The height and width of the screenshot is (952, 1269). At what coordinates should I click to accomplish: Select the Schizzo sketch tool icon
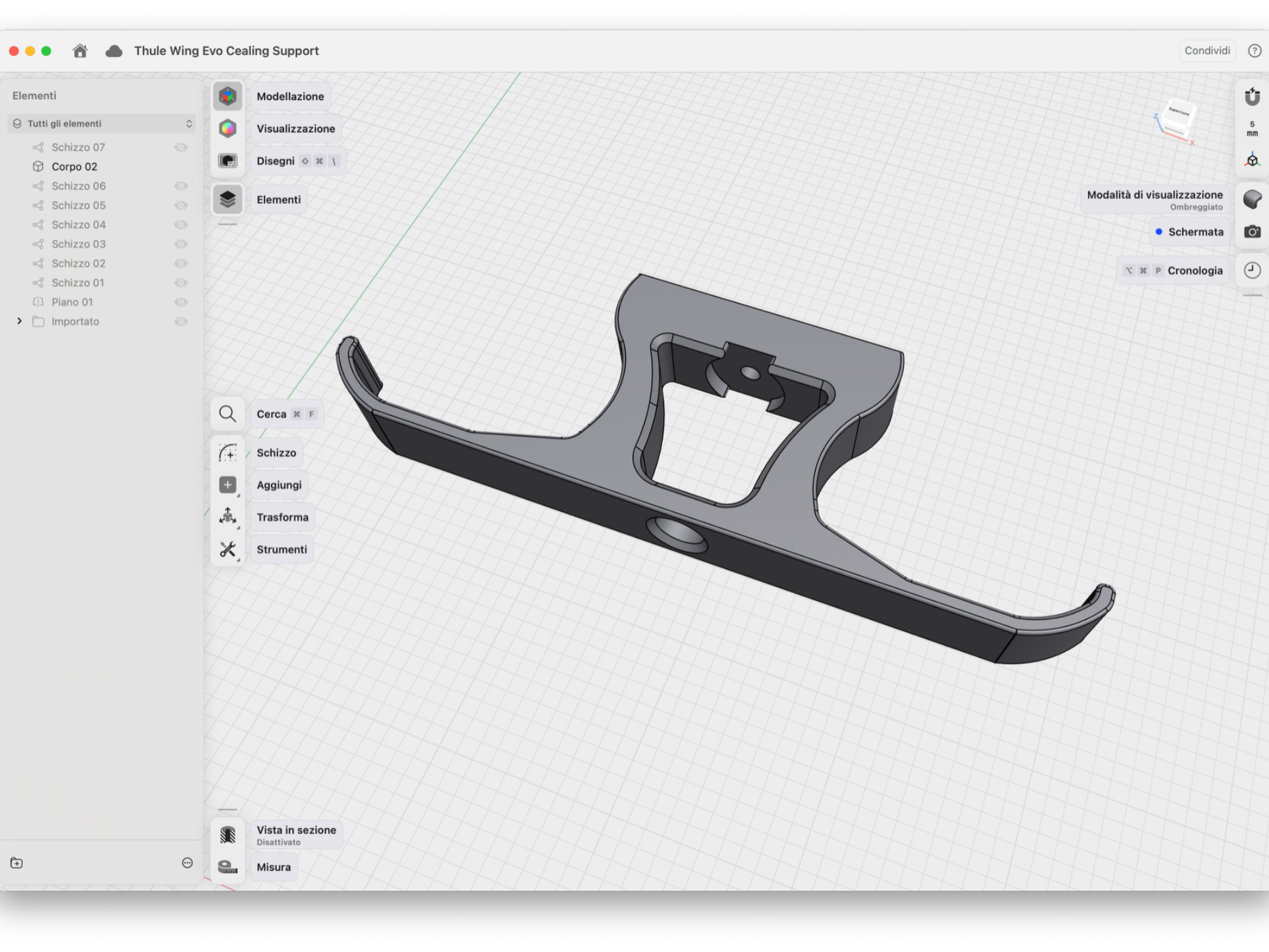pos(228,452)
